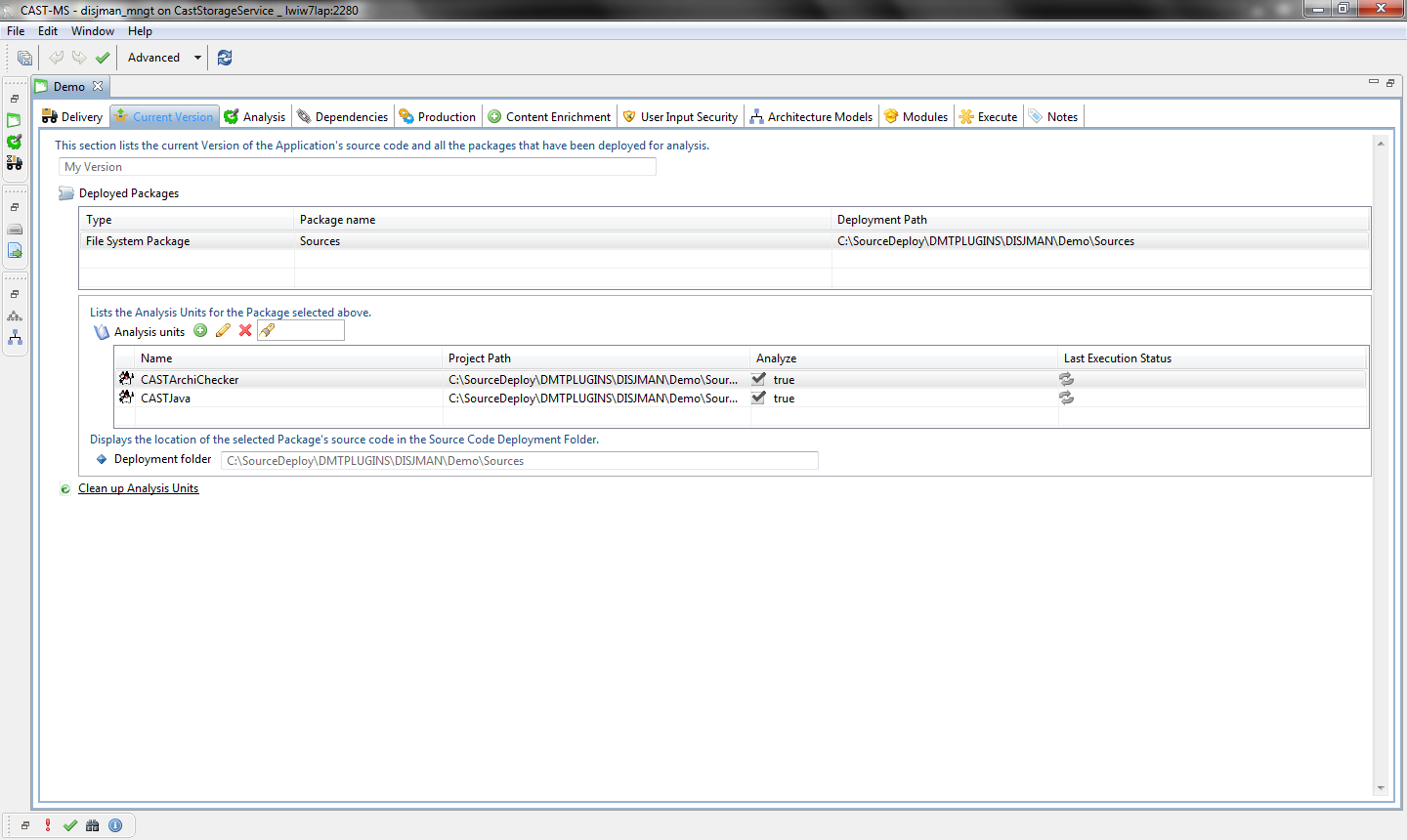The width and height of the screenshot is (1407, 840).
Task: Click the binoculars icon in status bar
Action: click(x=93, y=825)
